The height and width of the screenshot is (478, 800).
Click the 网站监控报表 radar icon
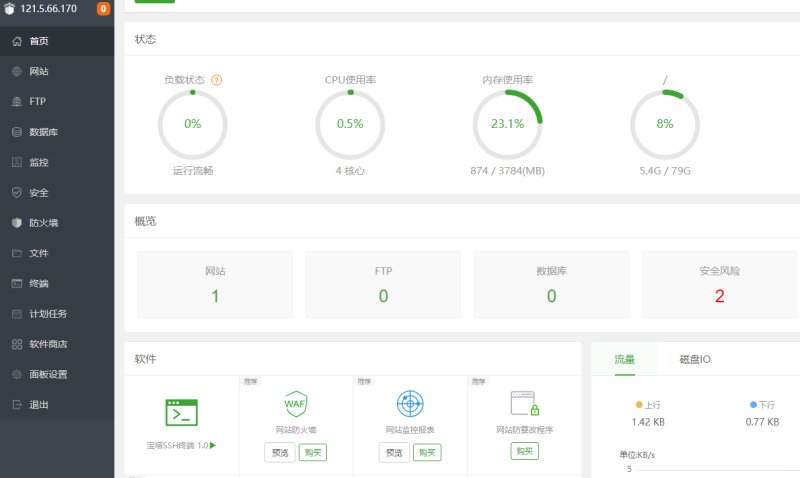coord(410,404)
